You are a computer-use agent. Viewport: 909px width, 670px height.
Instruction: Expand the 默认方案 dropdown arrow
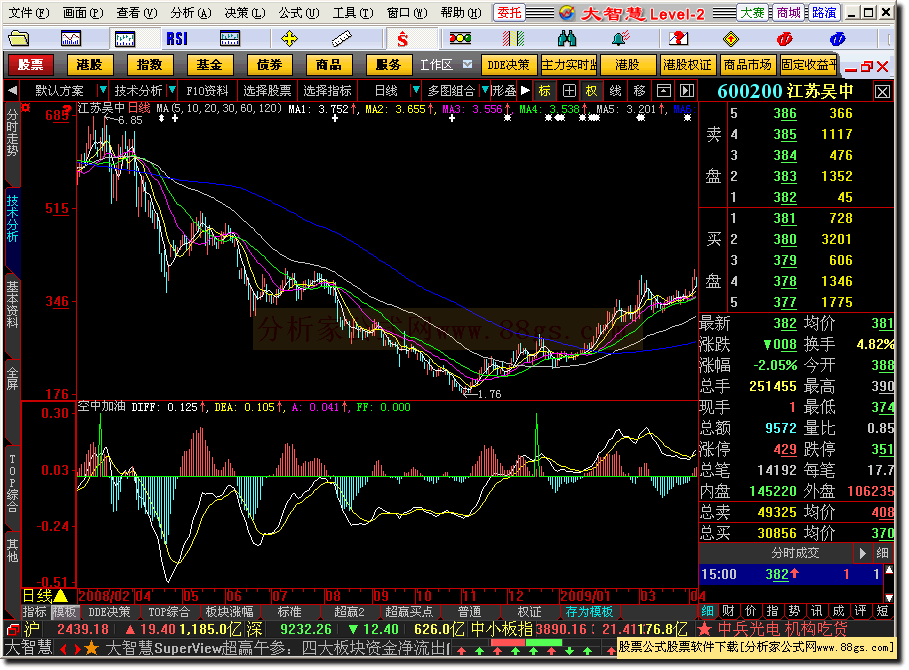103,90
